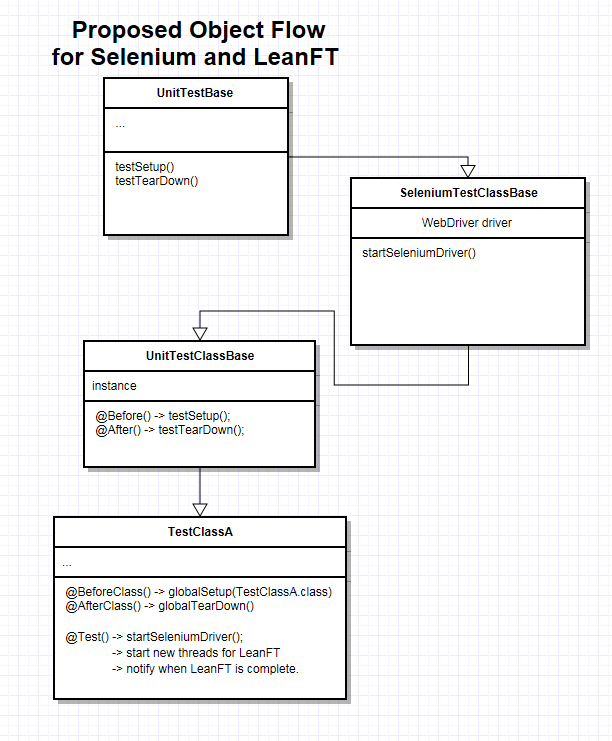Click 'start new threads for LeanFT' line
This screenshot has height=741, width=612.
196,653
